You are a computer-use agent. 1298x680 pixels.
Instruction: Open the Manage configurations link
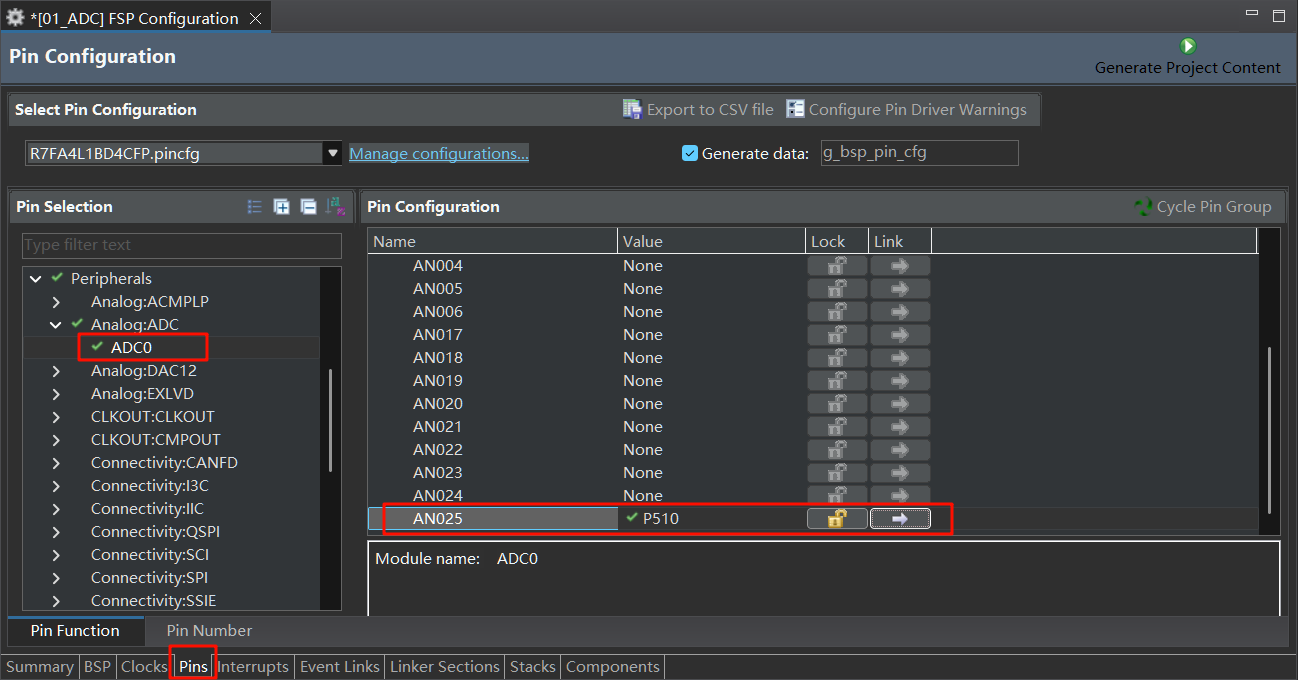pyautogui.click(x=438, y=153)
